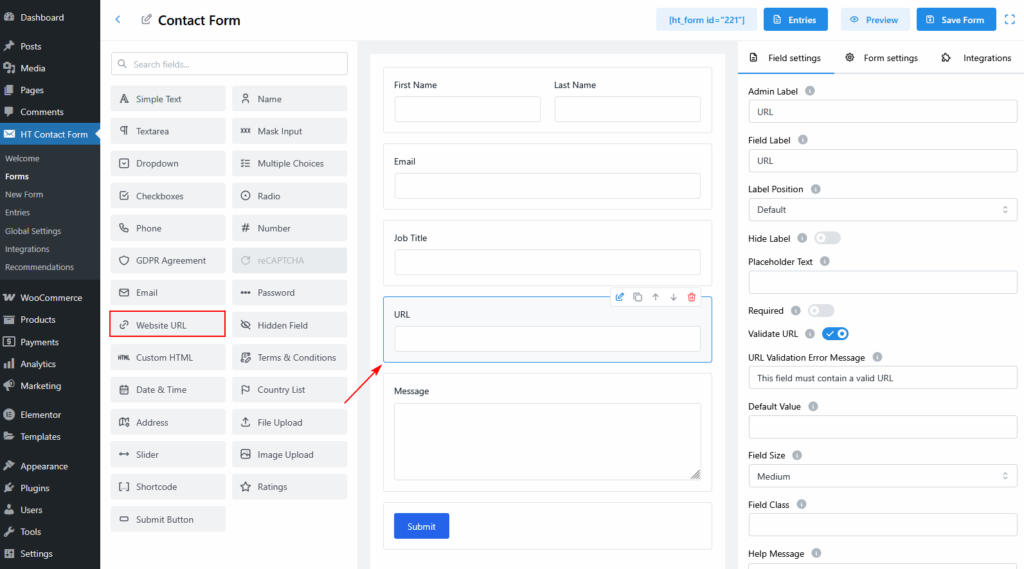Add the Slider field from field list

(168, 455)
